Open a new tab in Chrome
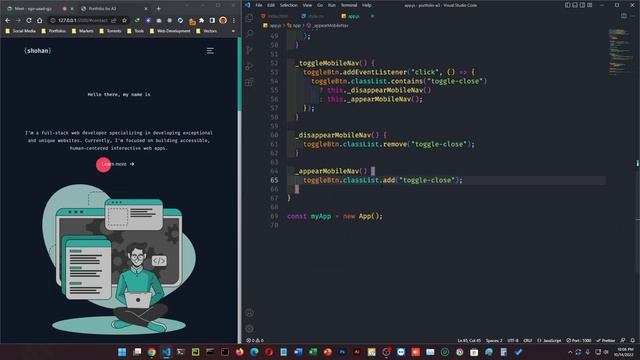 coord(158,8)
